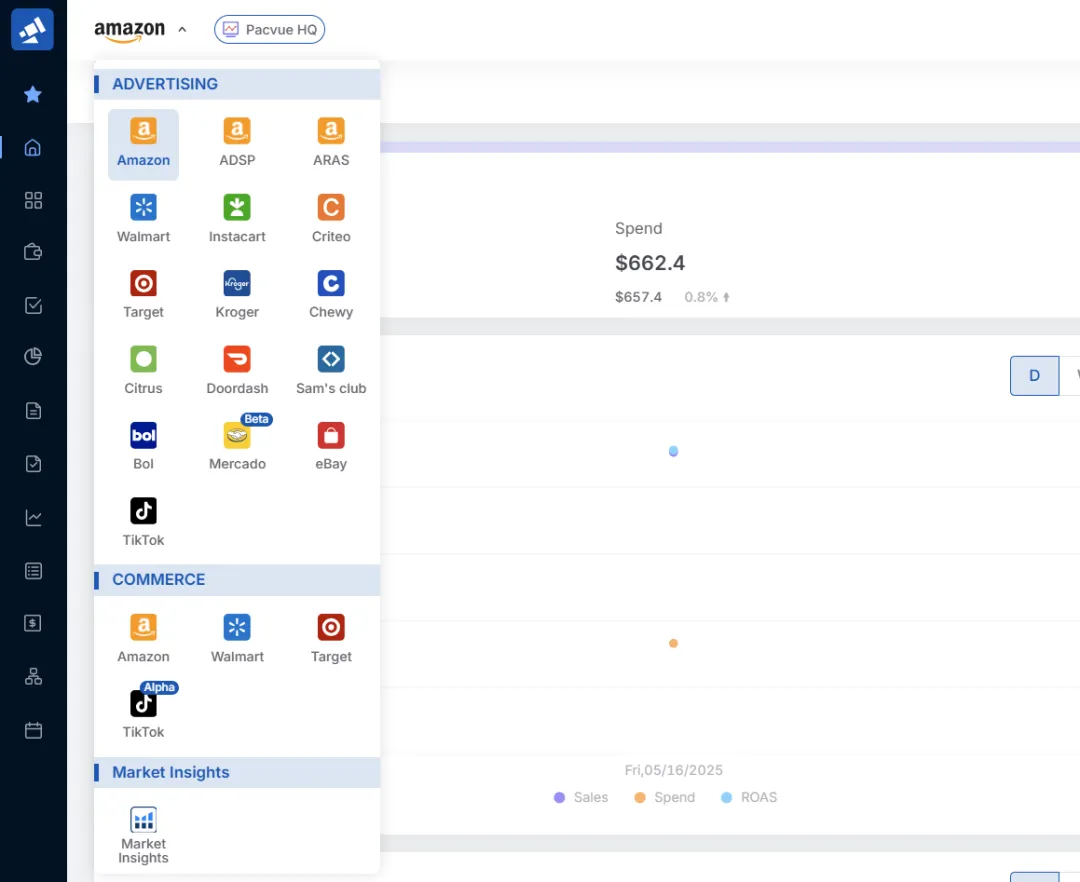Click the $657.4 previous spend value
The height and width of the screenshot is (882, 1080).
click(x=638, y=297)
